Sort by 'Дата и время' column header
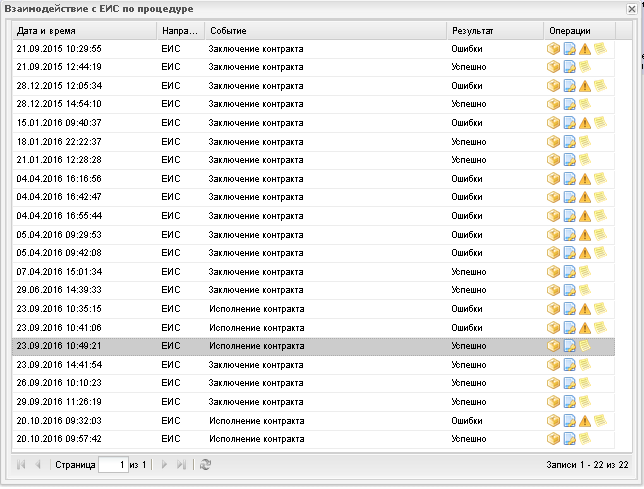The width and height of the screenshot is (644, 489). (84, 31)
